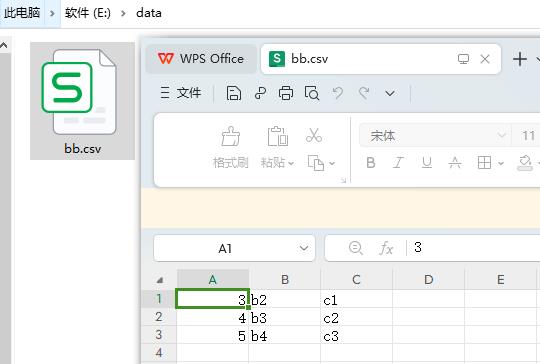Click the Undo arrow icon

[x=338, y=93]
